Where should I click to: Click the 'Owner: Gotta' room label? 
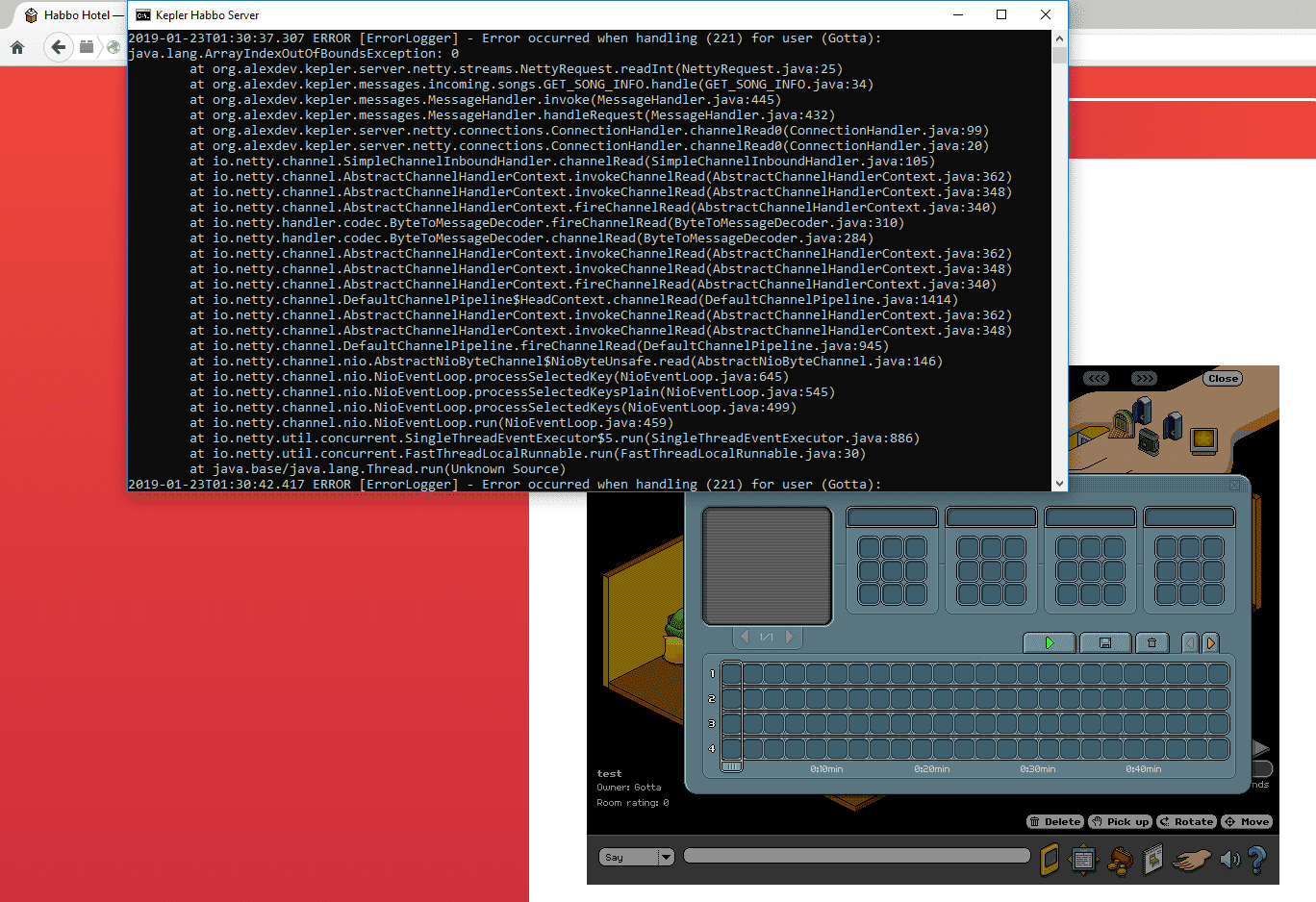coord(629,788)
